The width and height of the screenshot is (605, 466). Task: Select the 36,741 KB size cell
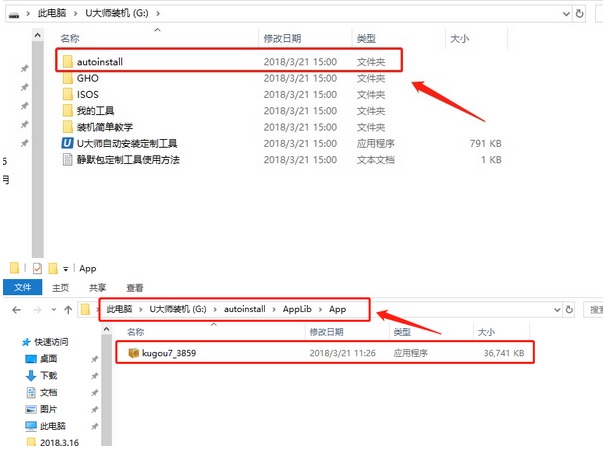(x=504, y=353)
